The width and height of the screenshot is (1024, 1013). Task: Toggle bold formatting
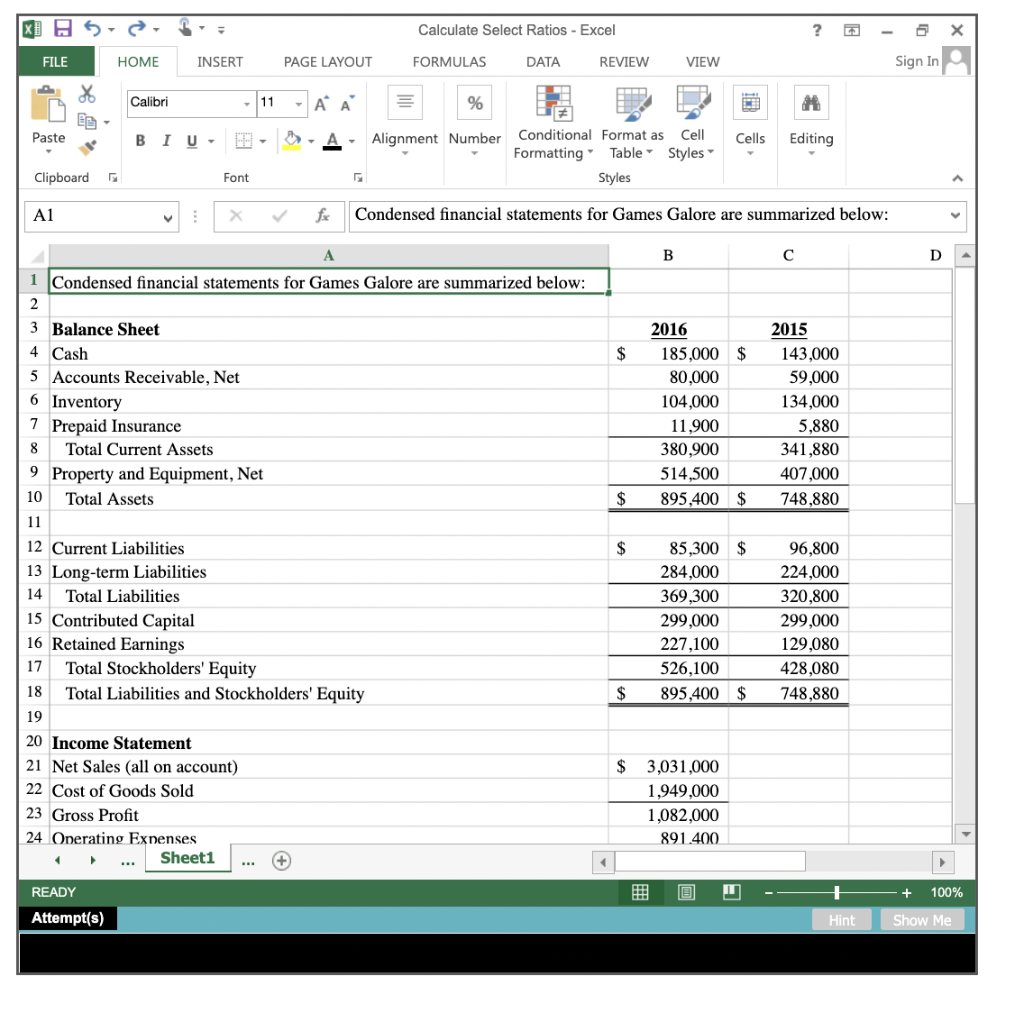click(139, 141)
